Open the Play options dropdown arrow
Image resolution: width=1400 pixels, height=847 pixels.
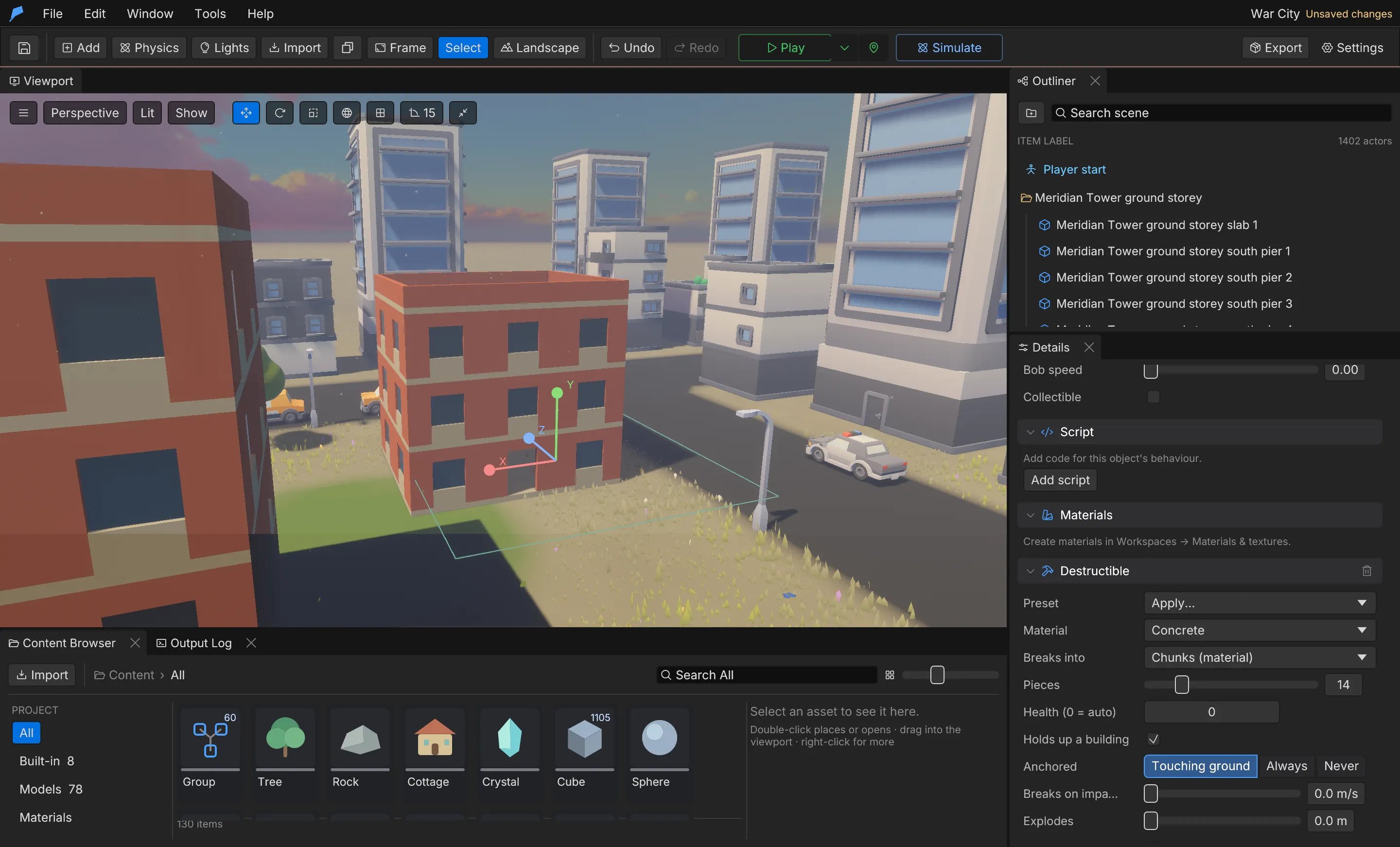coord(844,48)
